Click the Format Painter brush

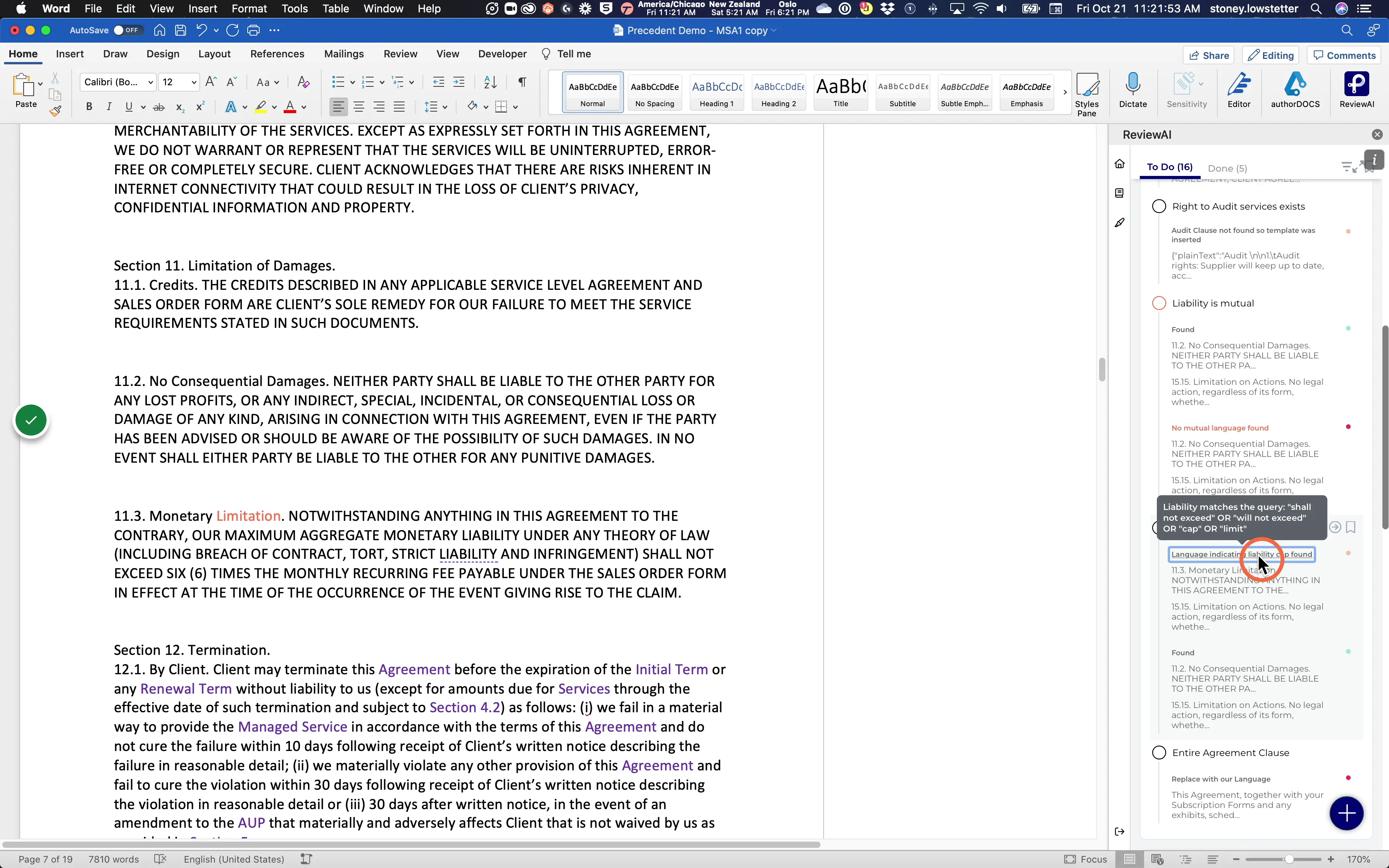pyautogui.click(x=55, y=111)
